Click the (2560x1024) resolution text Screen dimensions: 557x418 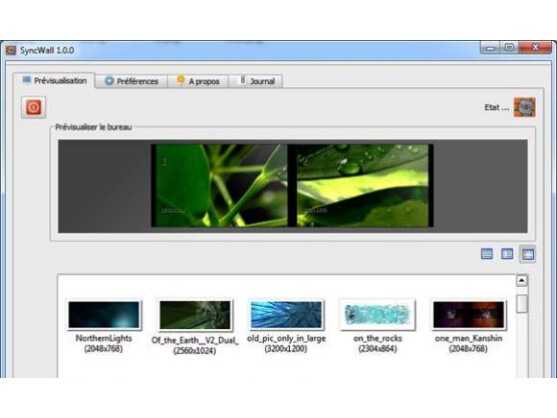click(x=195, y=351)
